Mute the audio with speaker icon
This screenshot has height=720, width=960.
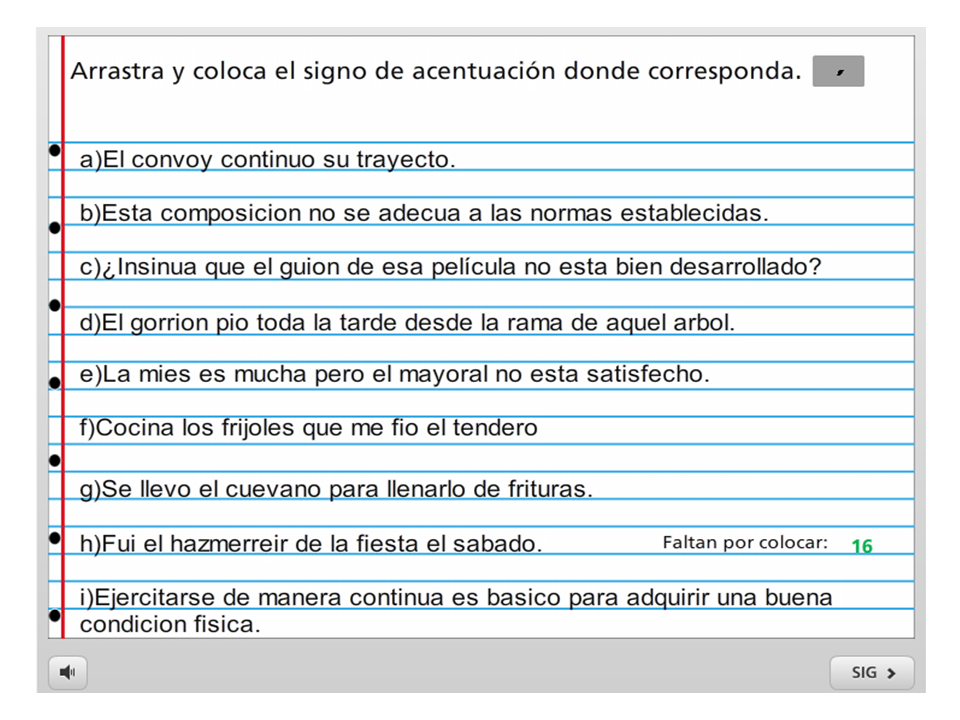(x=67, y=673)
